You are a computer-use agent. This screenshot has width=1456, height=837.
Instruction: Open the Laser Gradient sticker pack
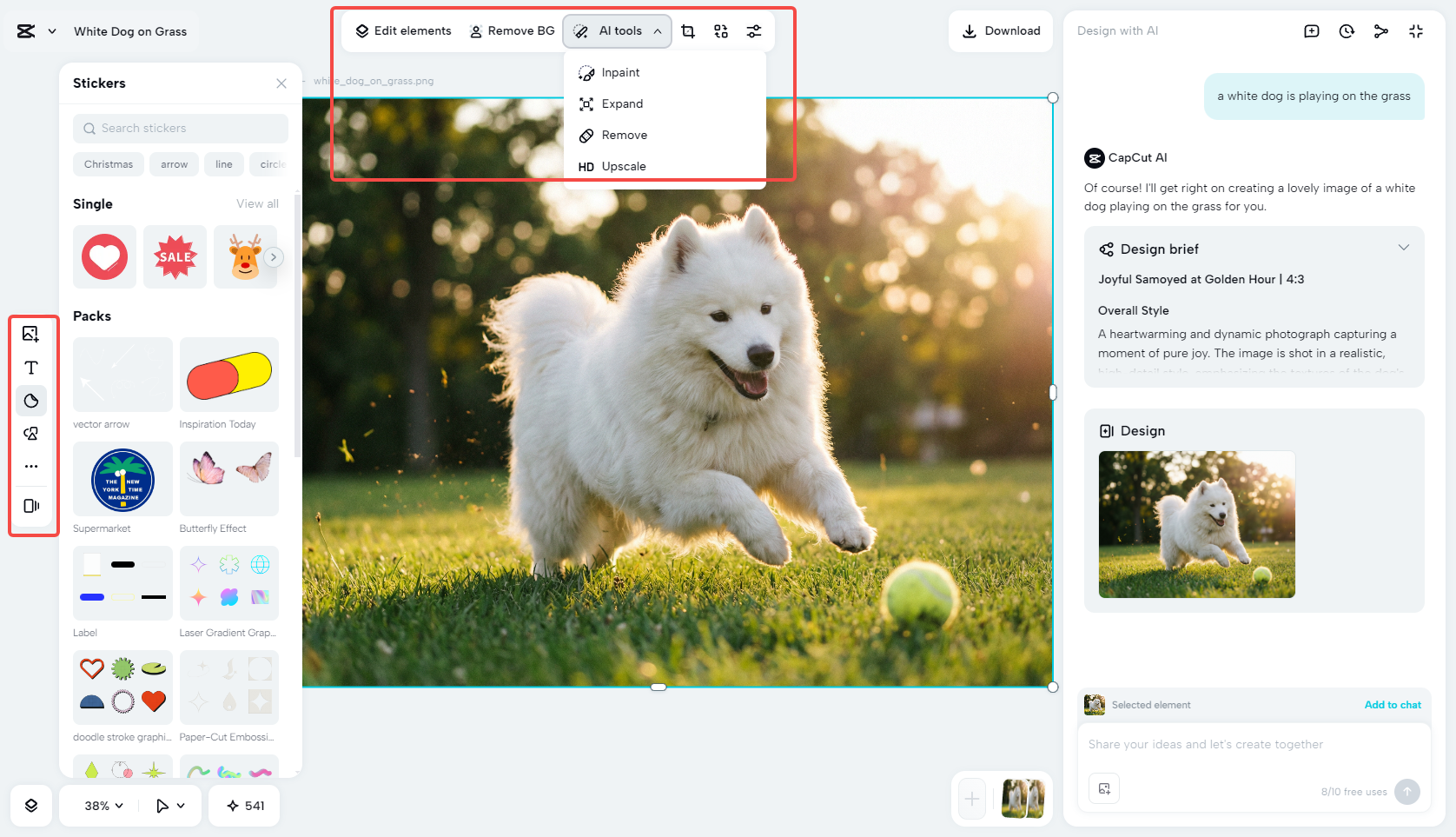(x=229, y=583)
